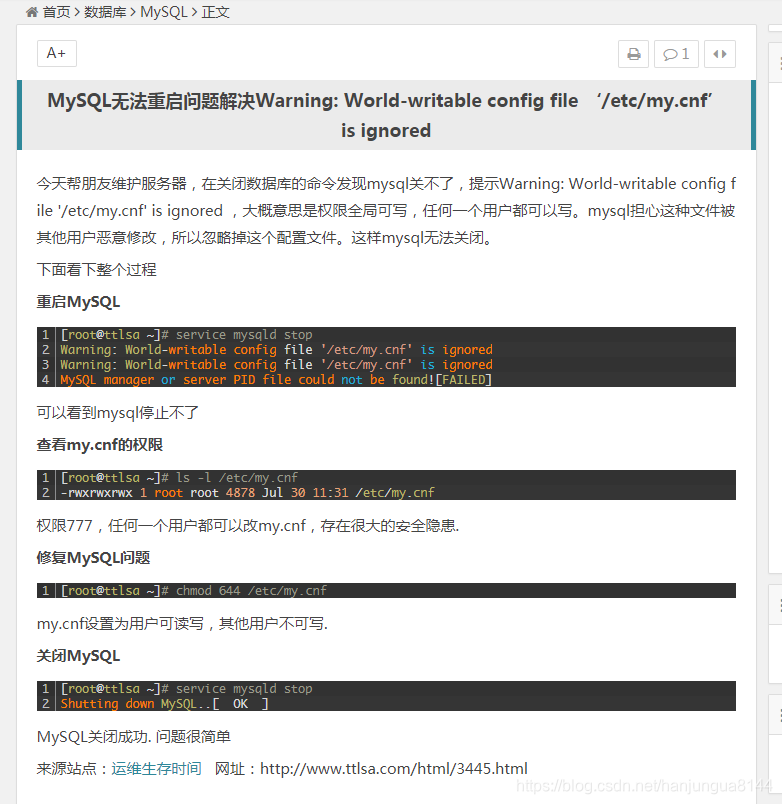The image size is (782, 804).
Task: Click the URL http://www.ttlsa.com/html/3445.html
Action: [x=394, y=769]
